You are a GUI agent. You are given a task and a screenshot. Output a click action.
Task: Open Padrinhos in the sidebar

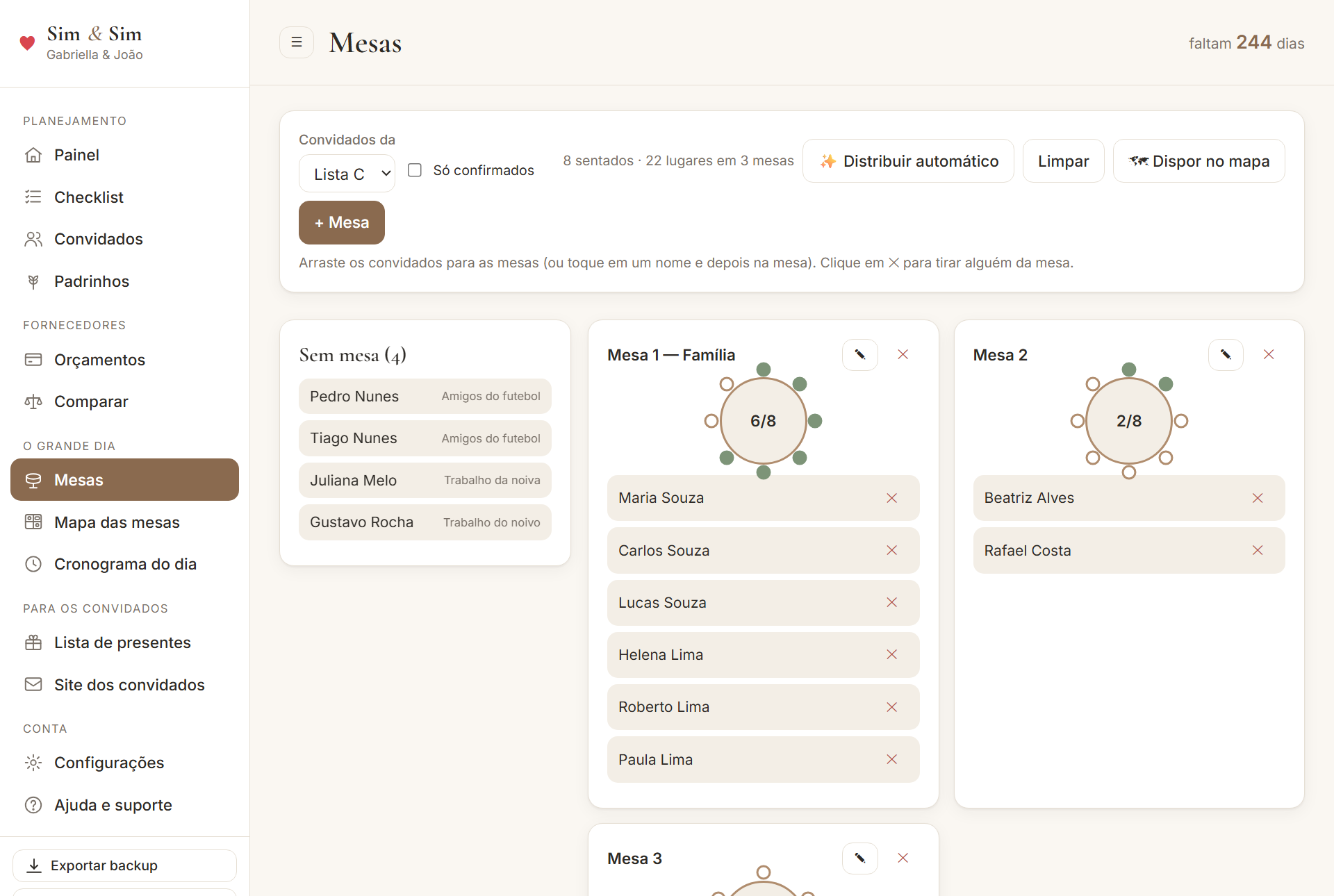(125, 281)
